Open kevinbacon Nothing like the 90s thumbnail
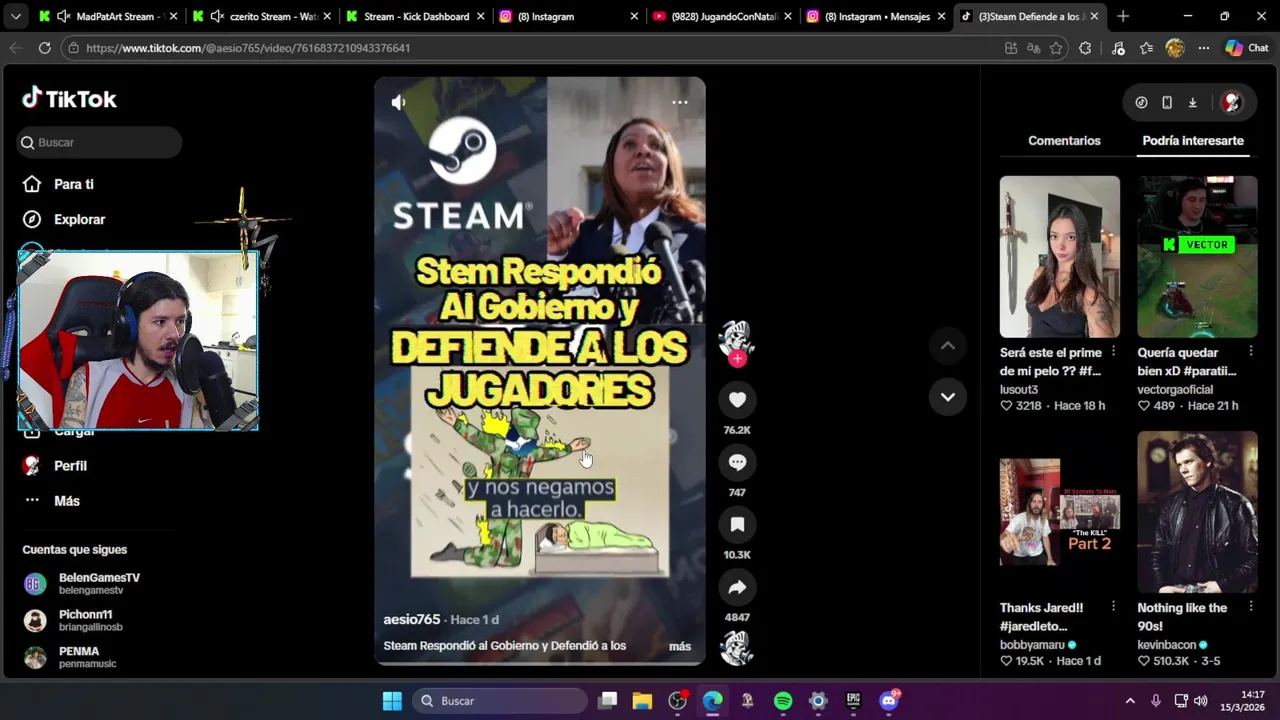Image resolution: width=1280 pixels, height=720 pixels. (1197, 512)
